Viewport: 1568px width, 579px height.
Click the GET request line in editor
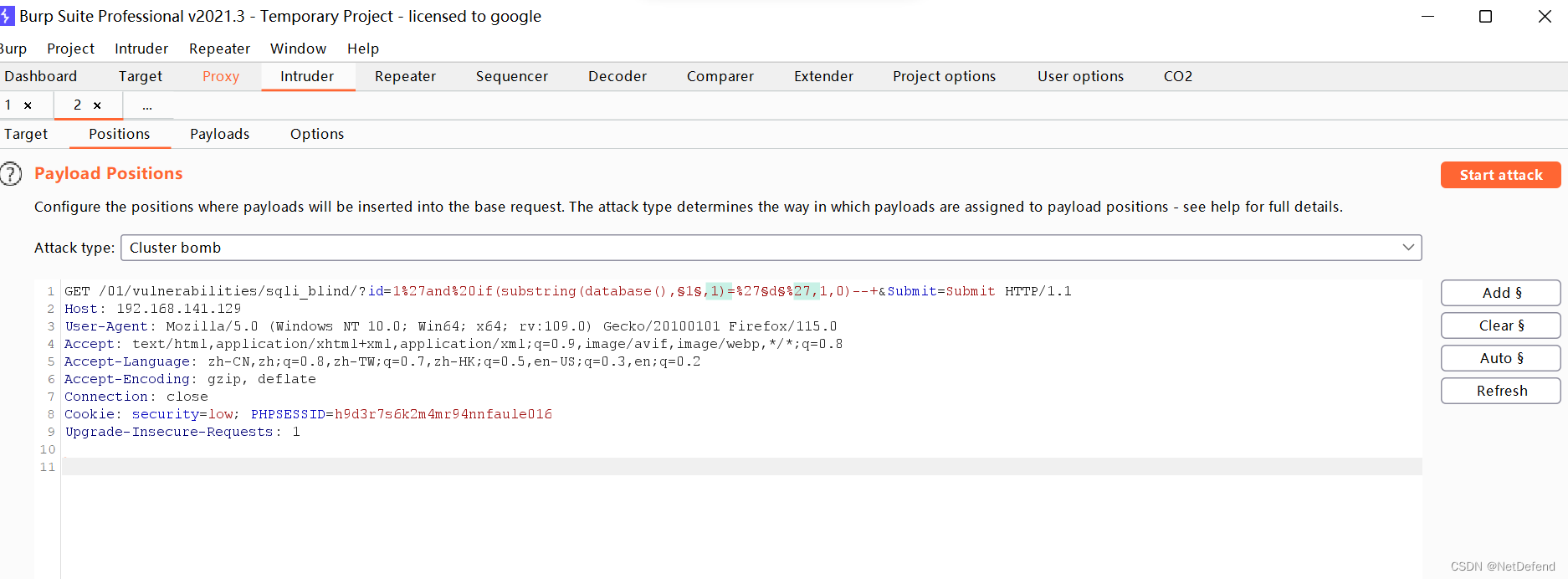[x=567, y=291]
